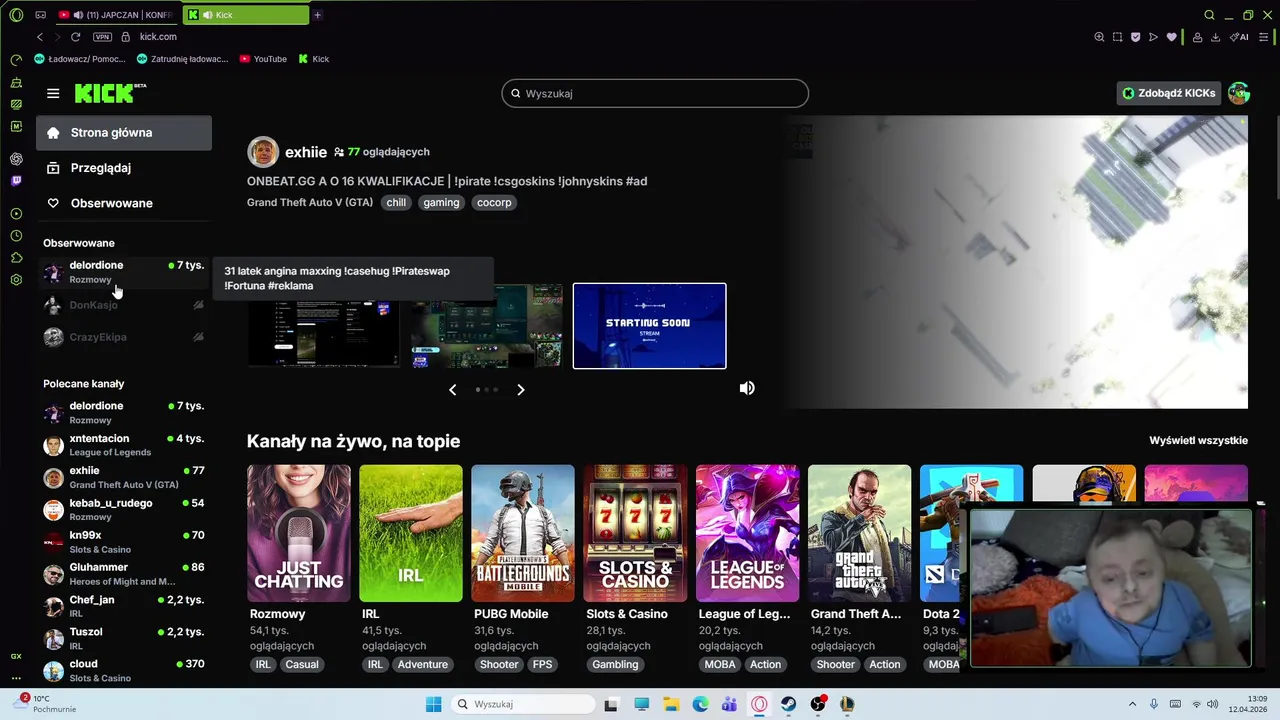Open the hamburger menu next to Kick logo
Viewport: 1280px width, 720px height.
[53, 93]
